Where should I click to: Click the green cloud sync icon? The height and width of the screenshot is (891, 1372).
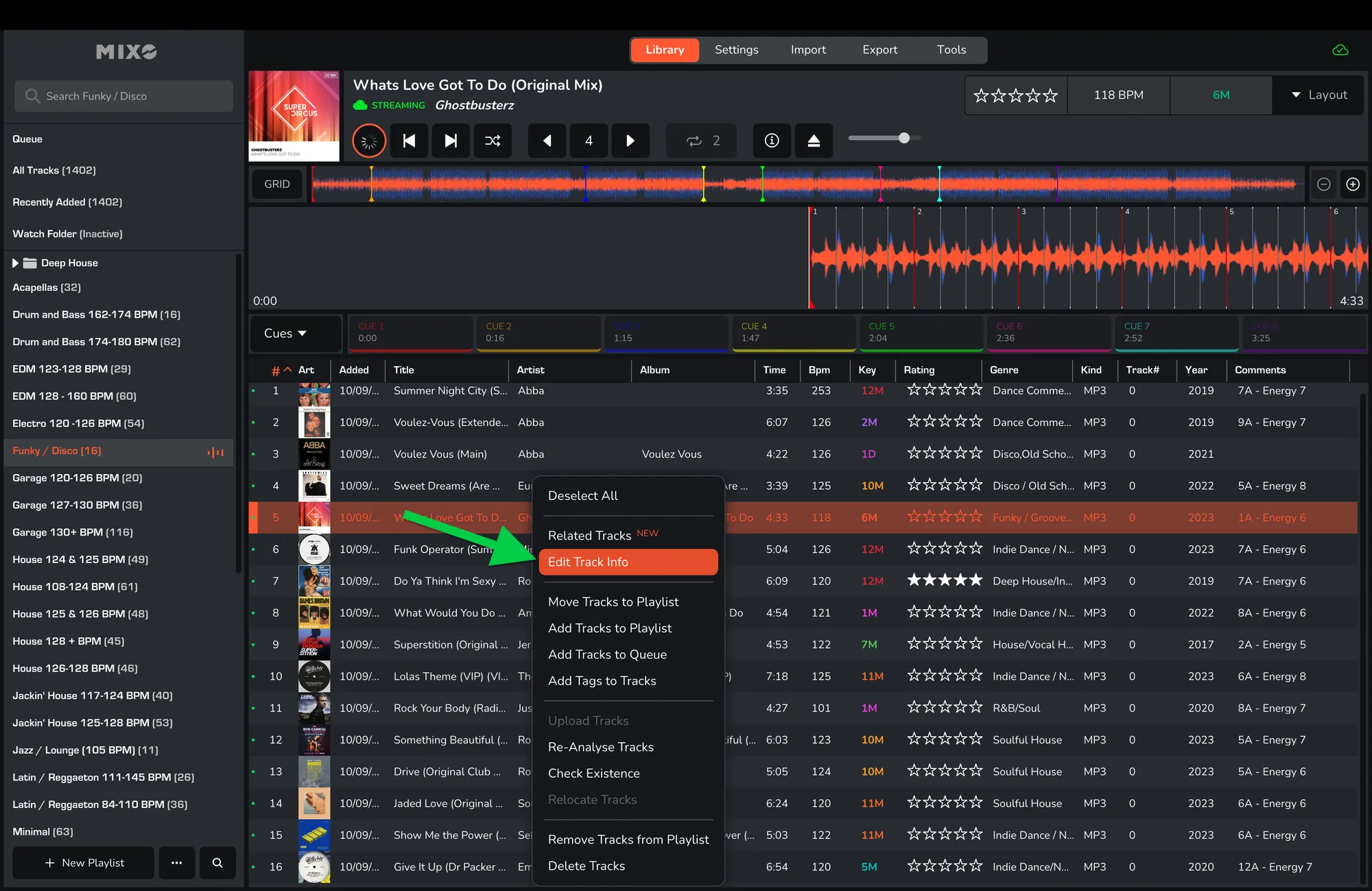click(x=1340, y=50)
